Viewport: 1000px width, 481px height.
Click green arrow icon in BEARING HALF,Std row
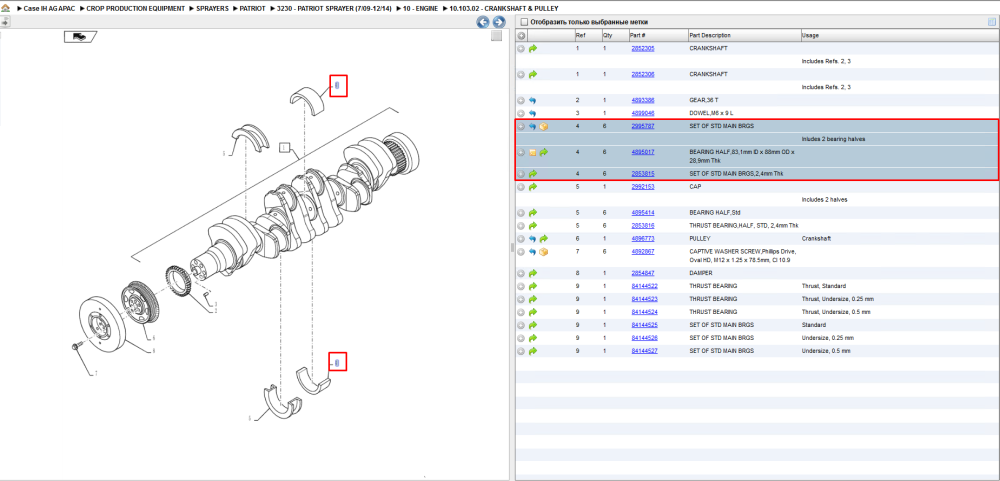(x=533, y=212)
